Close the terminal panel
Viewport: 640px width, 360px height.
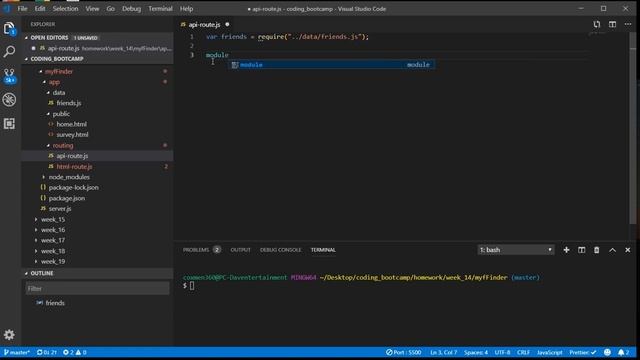pyautogui.click(x=627, y=250)
